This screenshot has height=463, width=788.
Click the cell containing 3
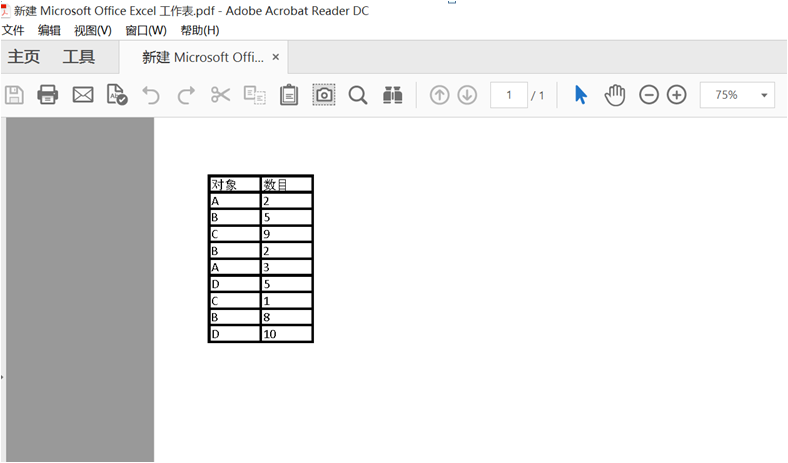[286, 267]
